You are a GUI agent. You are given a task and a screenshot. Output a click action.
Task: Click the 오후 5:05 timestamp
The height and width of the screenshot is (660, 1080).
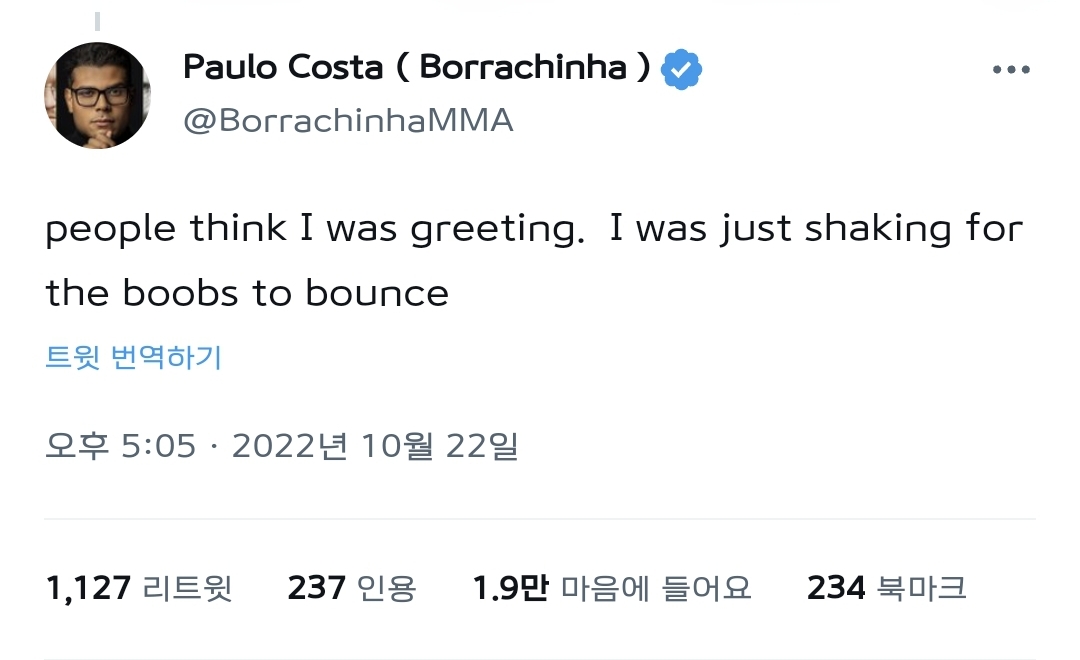coord(120,446)
